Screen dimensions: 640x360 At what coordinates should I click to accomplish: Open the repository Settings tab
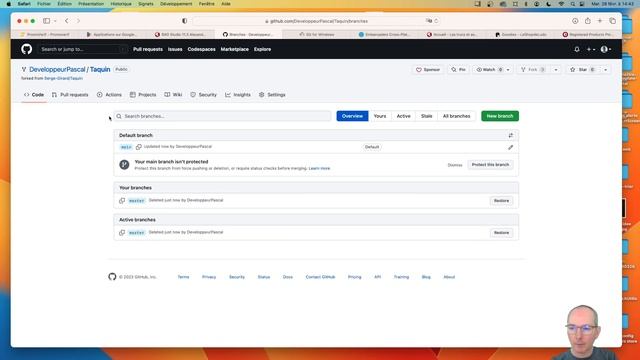point(272,95)
